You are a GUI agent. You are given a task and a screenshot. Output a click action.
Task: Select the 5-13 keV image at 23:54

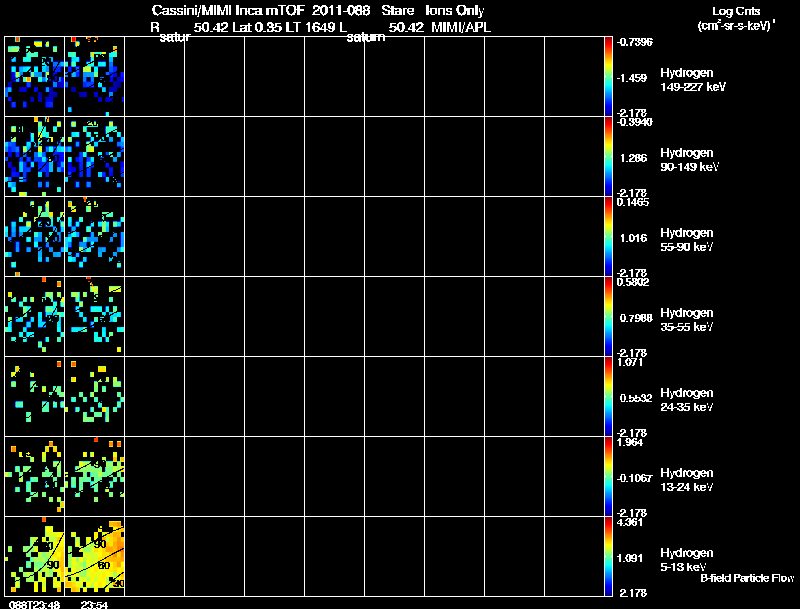coord(94,556)
